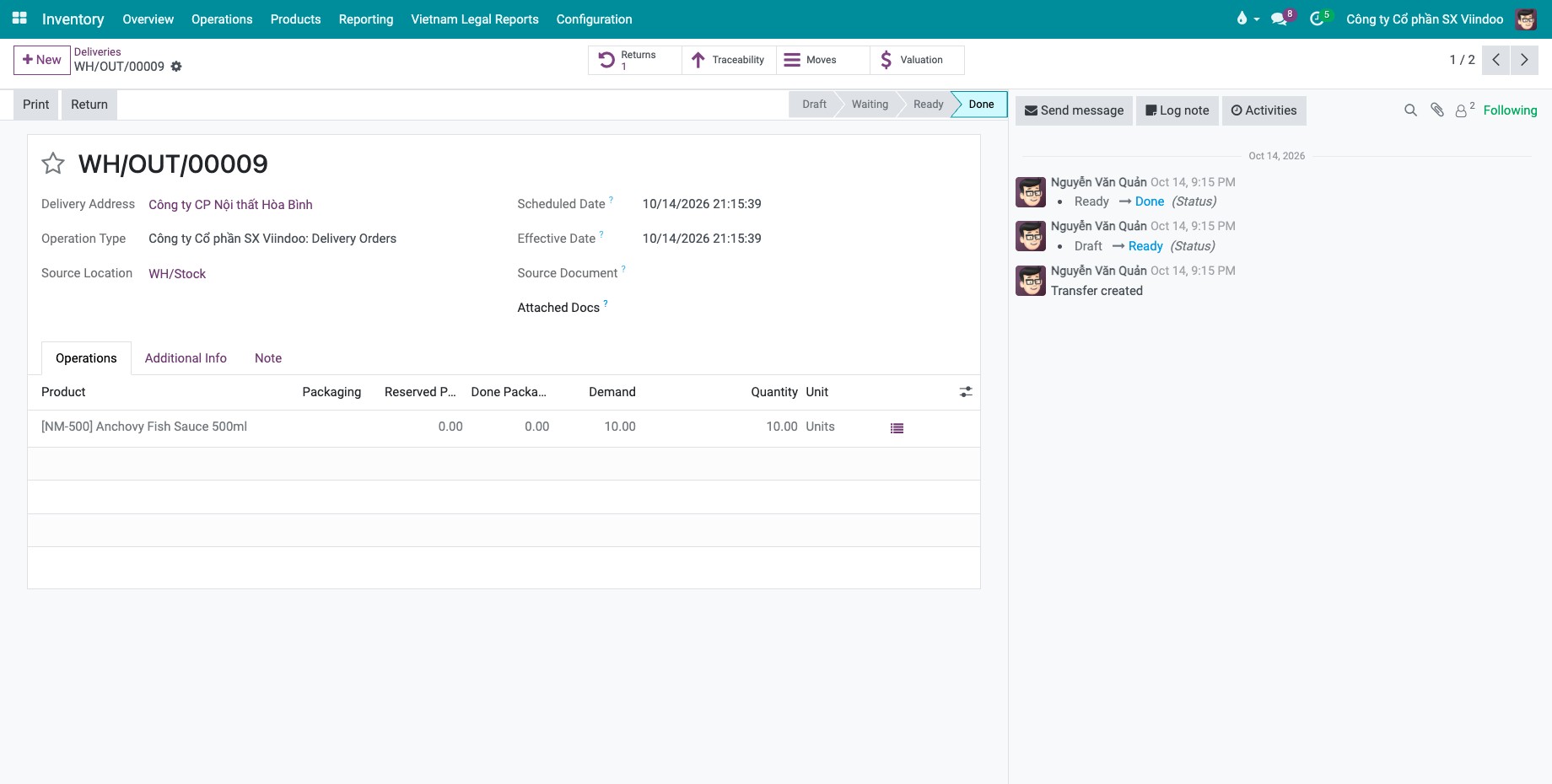Screen dimensions: 1552x784
Task: Go to next record arrow
Action: tap(1524, 60)
